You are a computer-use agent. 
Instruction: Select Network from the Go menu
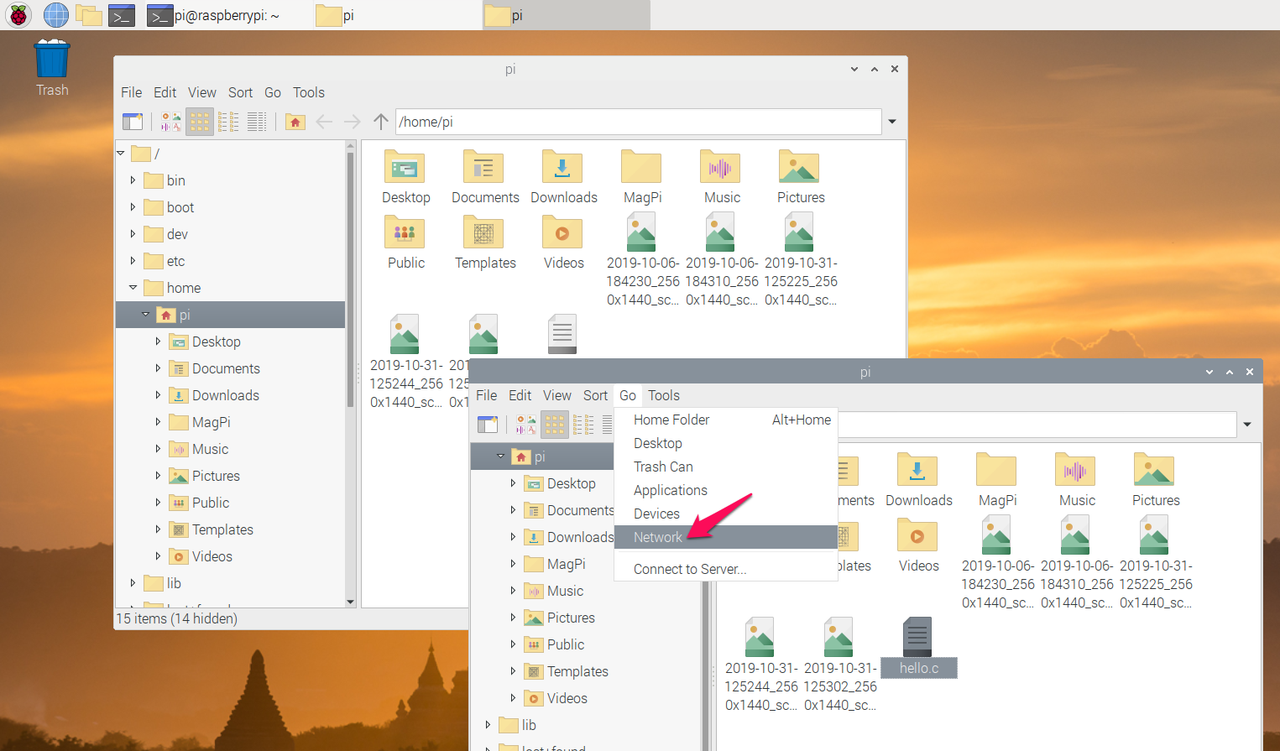658,537
